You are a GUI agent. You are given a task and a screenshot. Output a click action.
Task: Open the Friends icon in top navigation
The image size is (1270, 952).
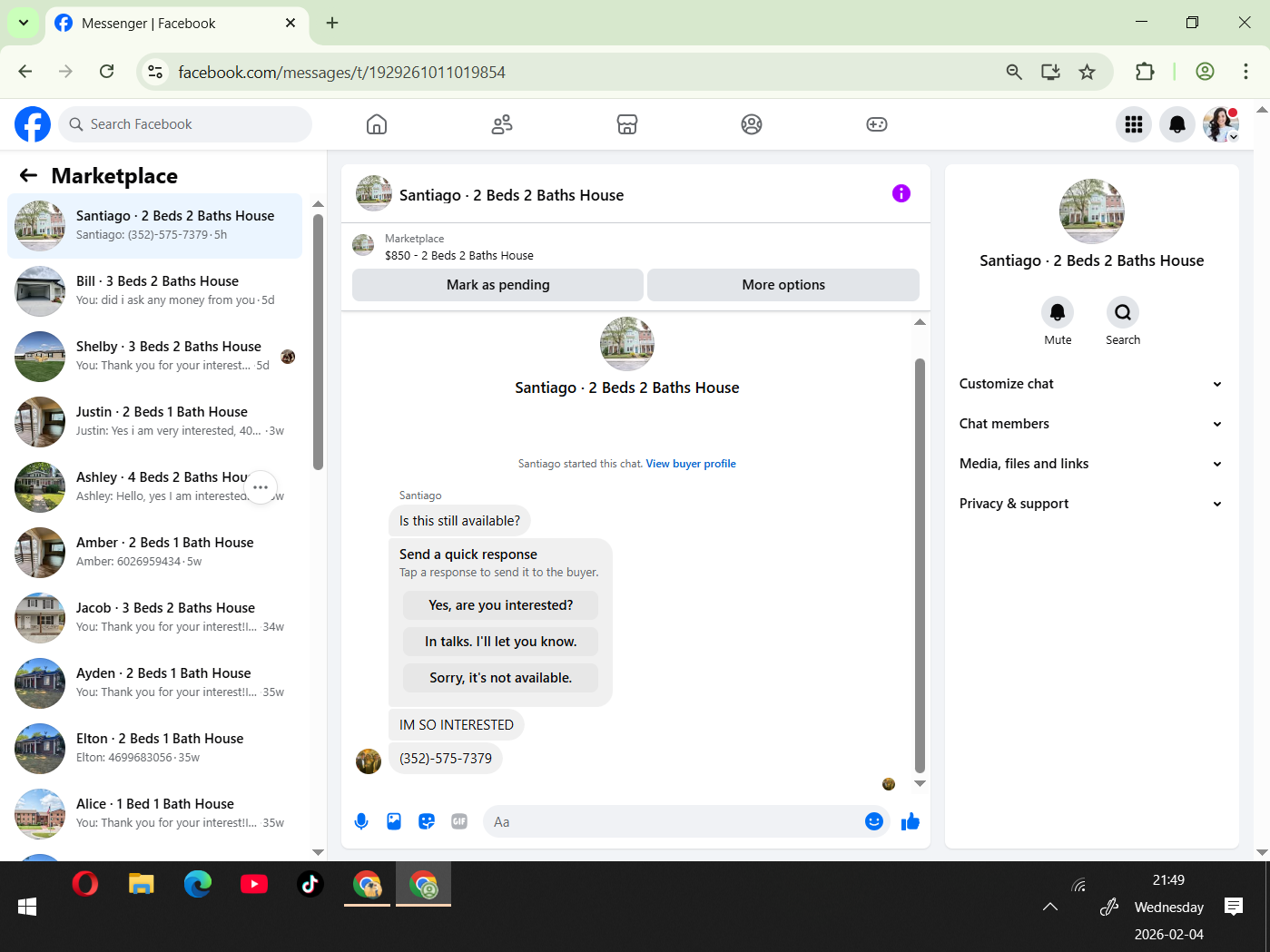pyautogui.click(x=502, y=124)
